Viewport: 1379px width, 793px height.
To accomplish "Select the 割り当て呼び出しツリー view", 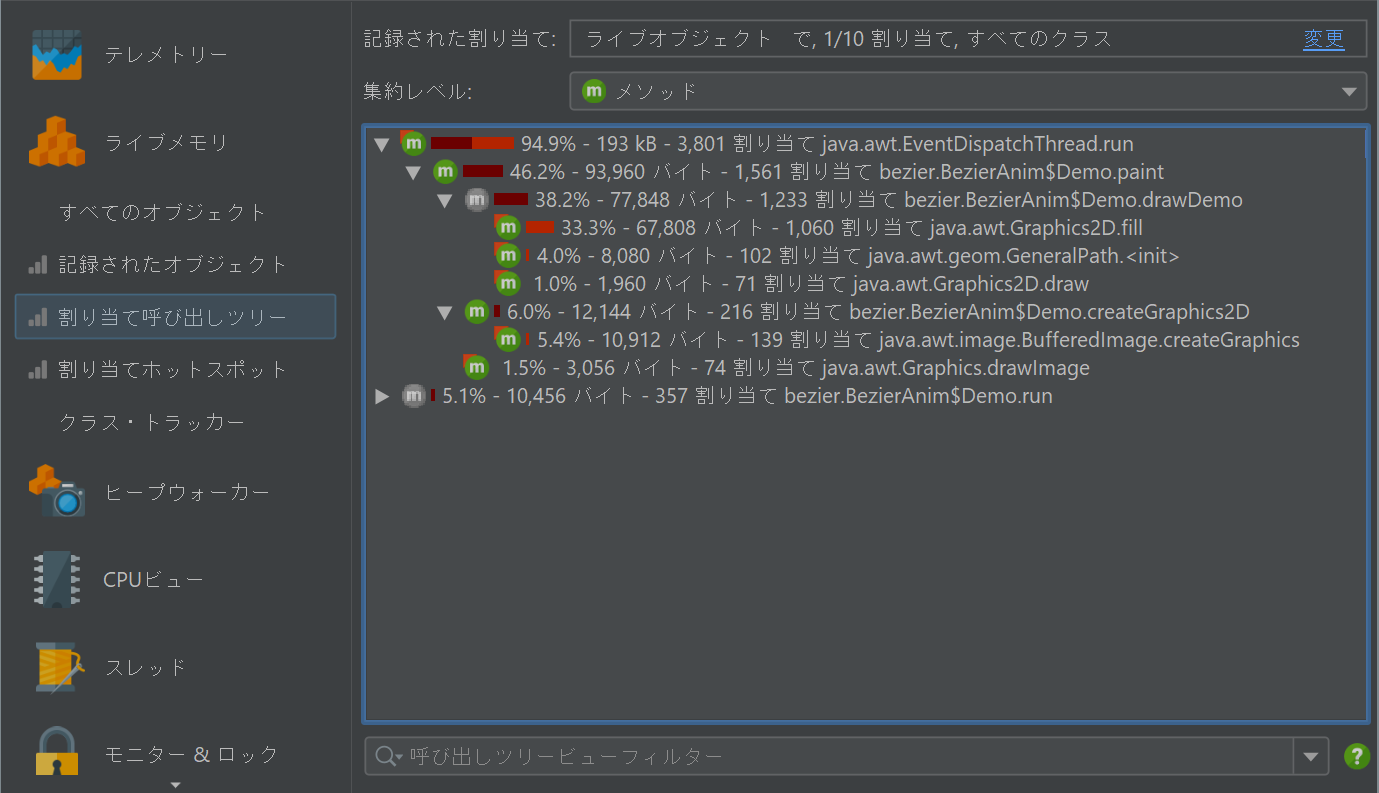I will point(175,317).
